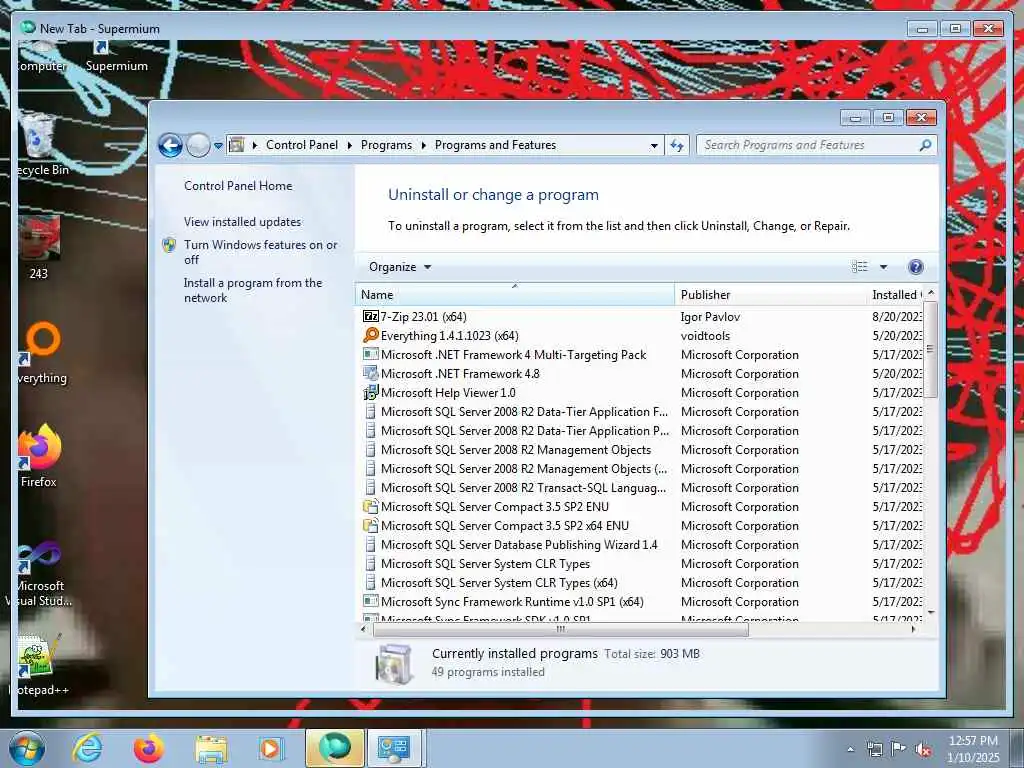Select Microsoft Help Viewer 1.0 icon
The image size is (1024, 768).
click(370, 392)
